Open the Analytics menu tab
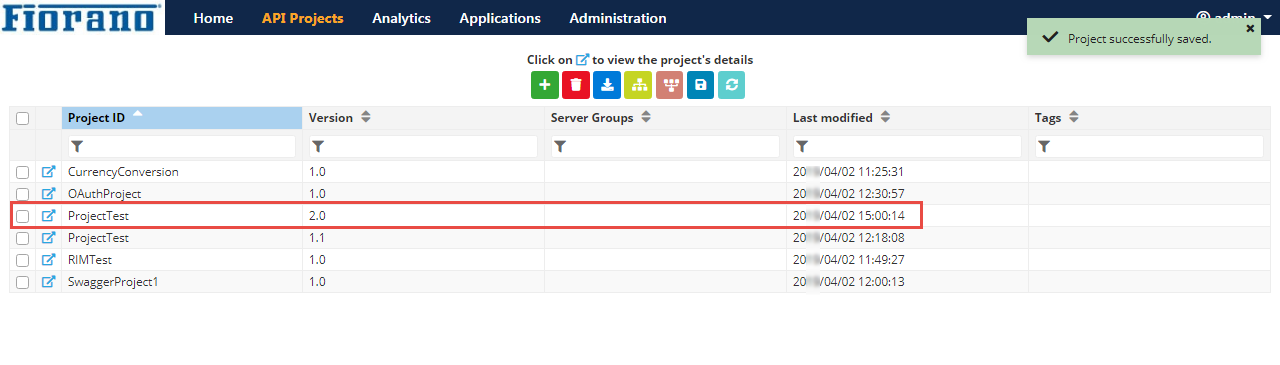This screenshot has width=1280, height=365. 401,18
